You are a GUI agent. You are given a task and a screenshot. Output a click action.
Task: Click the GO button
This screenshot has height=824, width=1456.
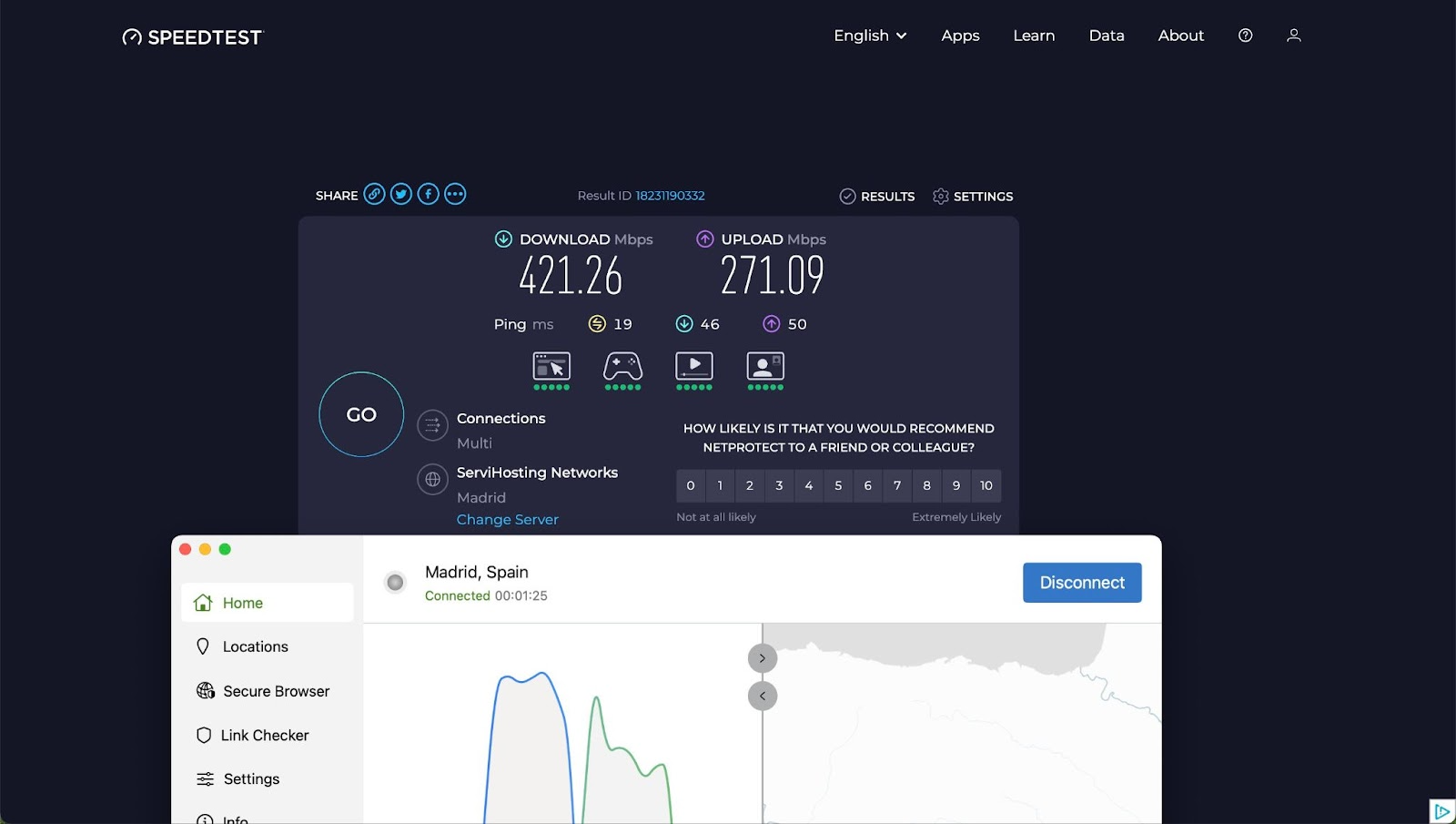click(x=361, y=414)
